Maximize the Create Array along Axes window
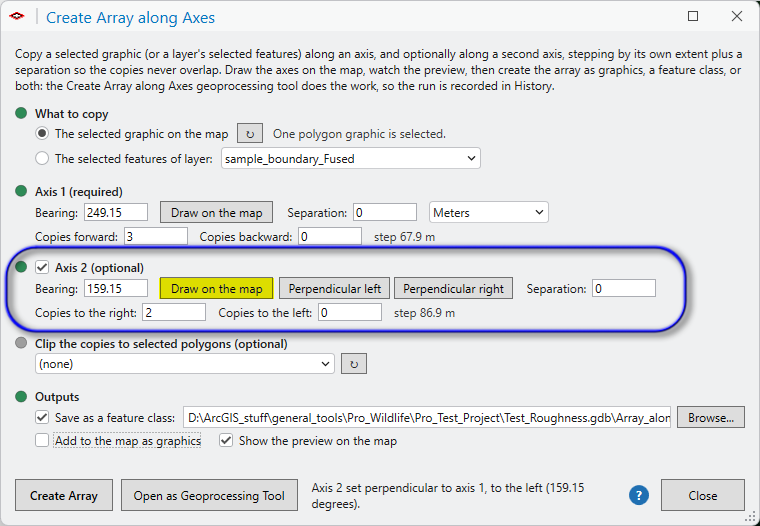 point(693,16)
